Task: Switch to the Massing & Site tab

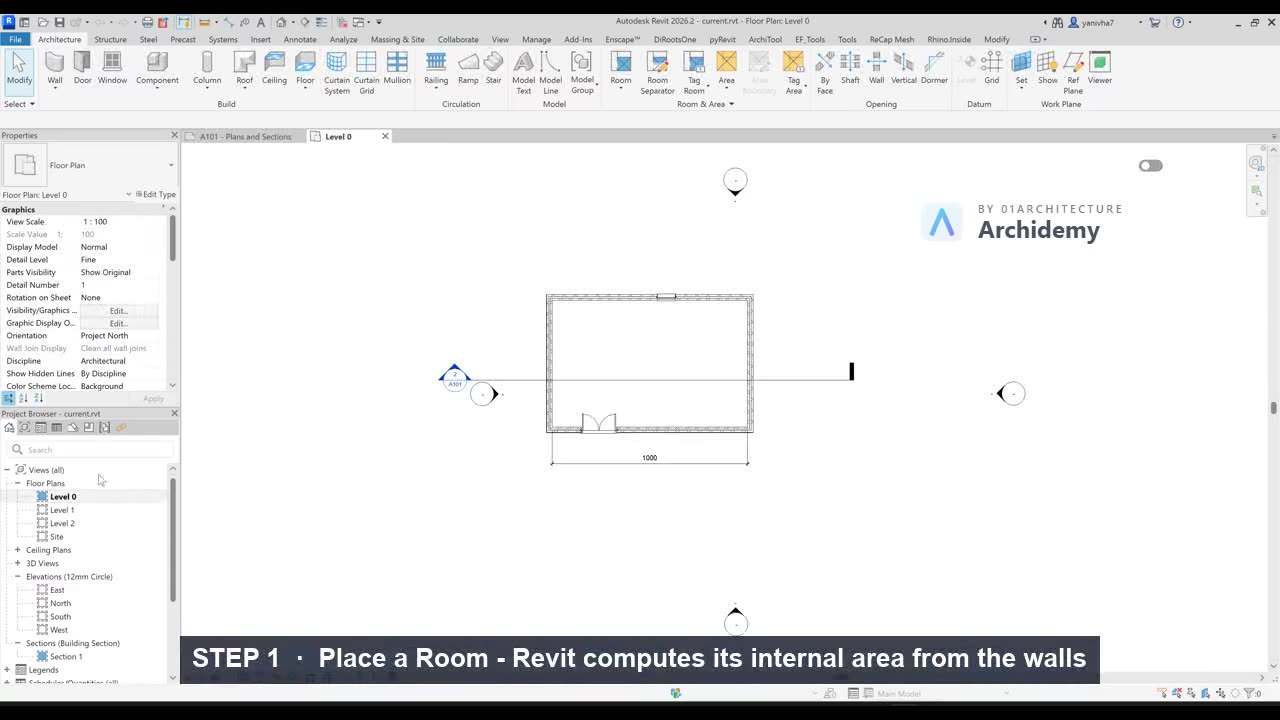Action: point(398,39)
